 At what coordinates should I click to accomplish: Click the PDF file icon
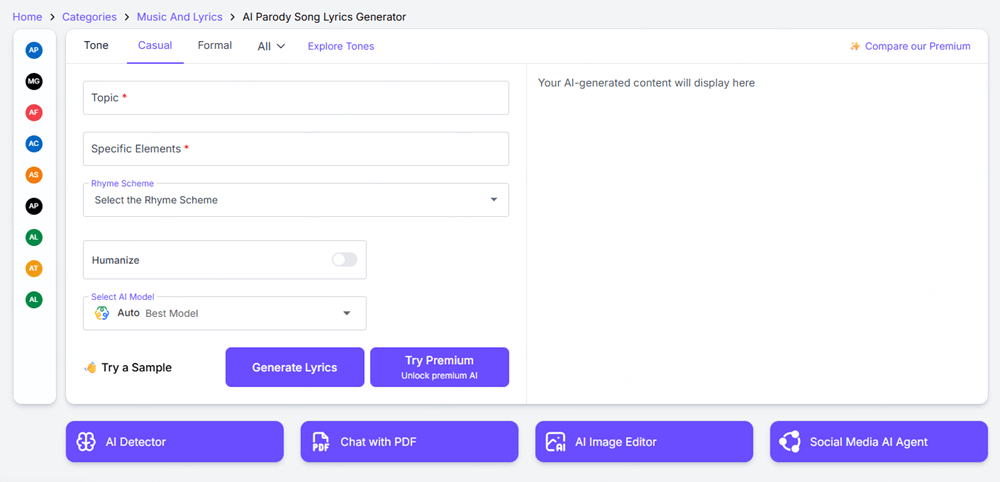(x=320, y=442)
